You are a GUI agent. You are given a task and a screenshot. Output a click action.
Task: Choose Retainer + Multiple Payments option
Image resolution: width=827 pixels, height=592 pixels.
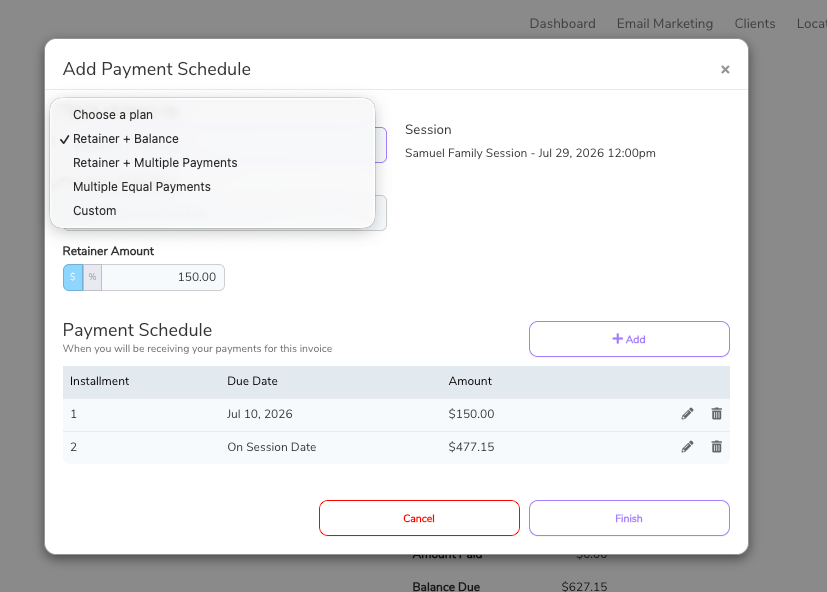[212, 163]
